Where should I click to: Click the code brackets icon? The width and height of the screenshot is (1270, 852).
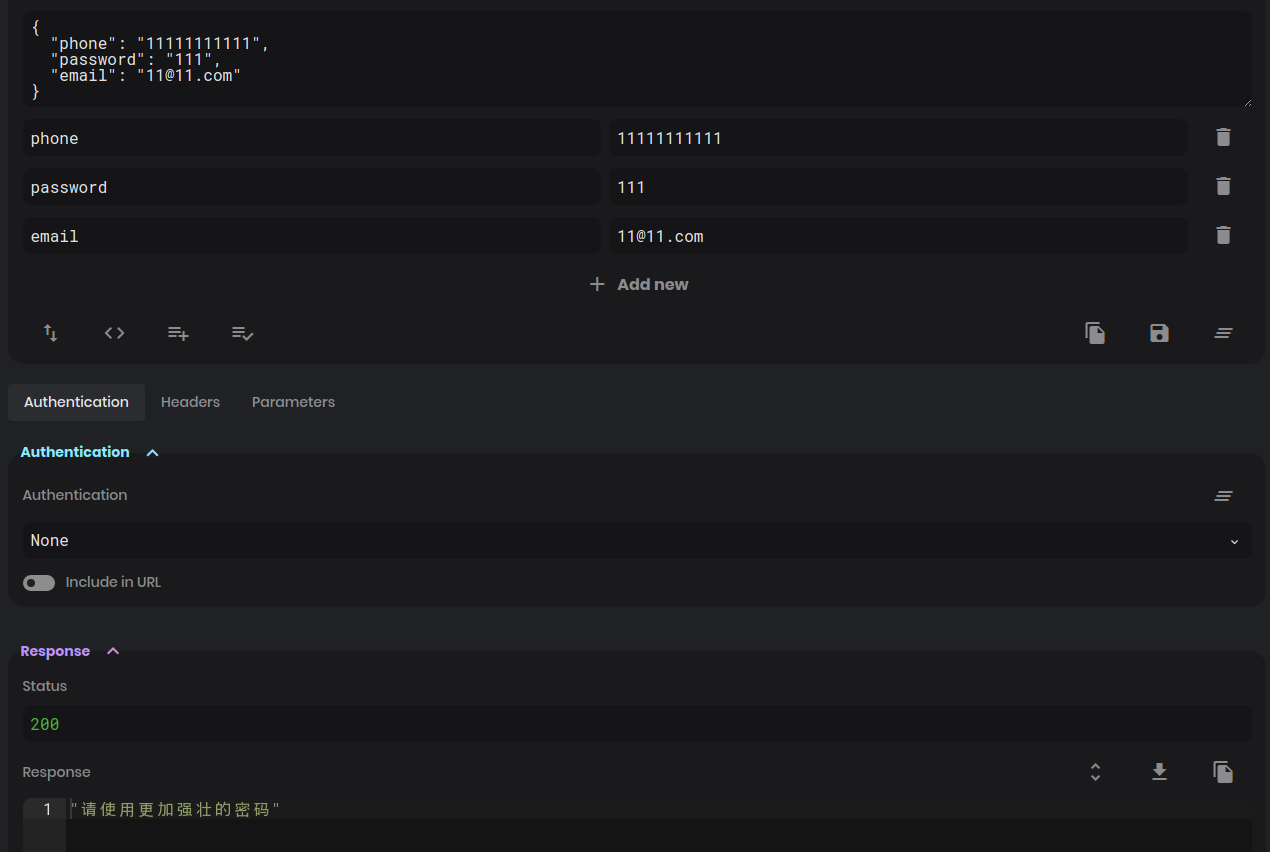[115, 333]
